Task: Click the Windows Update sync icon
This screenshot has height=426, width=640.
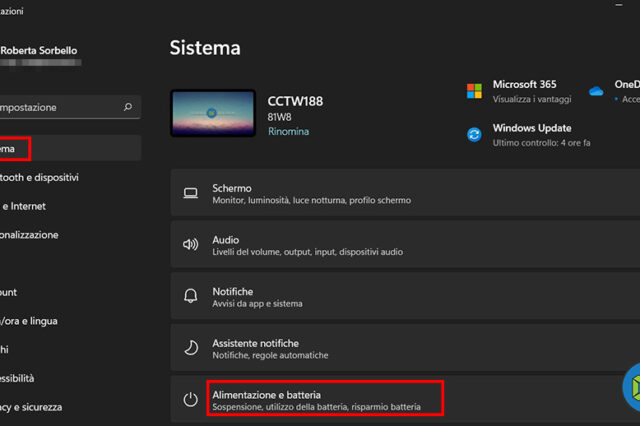Action: (474, 135)
